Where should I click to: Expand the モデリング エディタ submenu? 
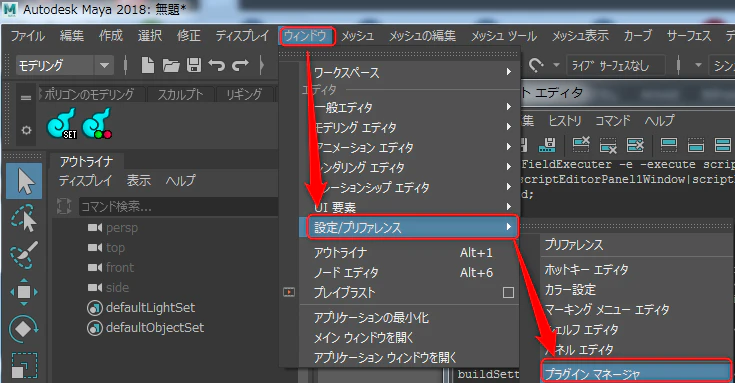[409, 127]
